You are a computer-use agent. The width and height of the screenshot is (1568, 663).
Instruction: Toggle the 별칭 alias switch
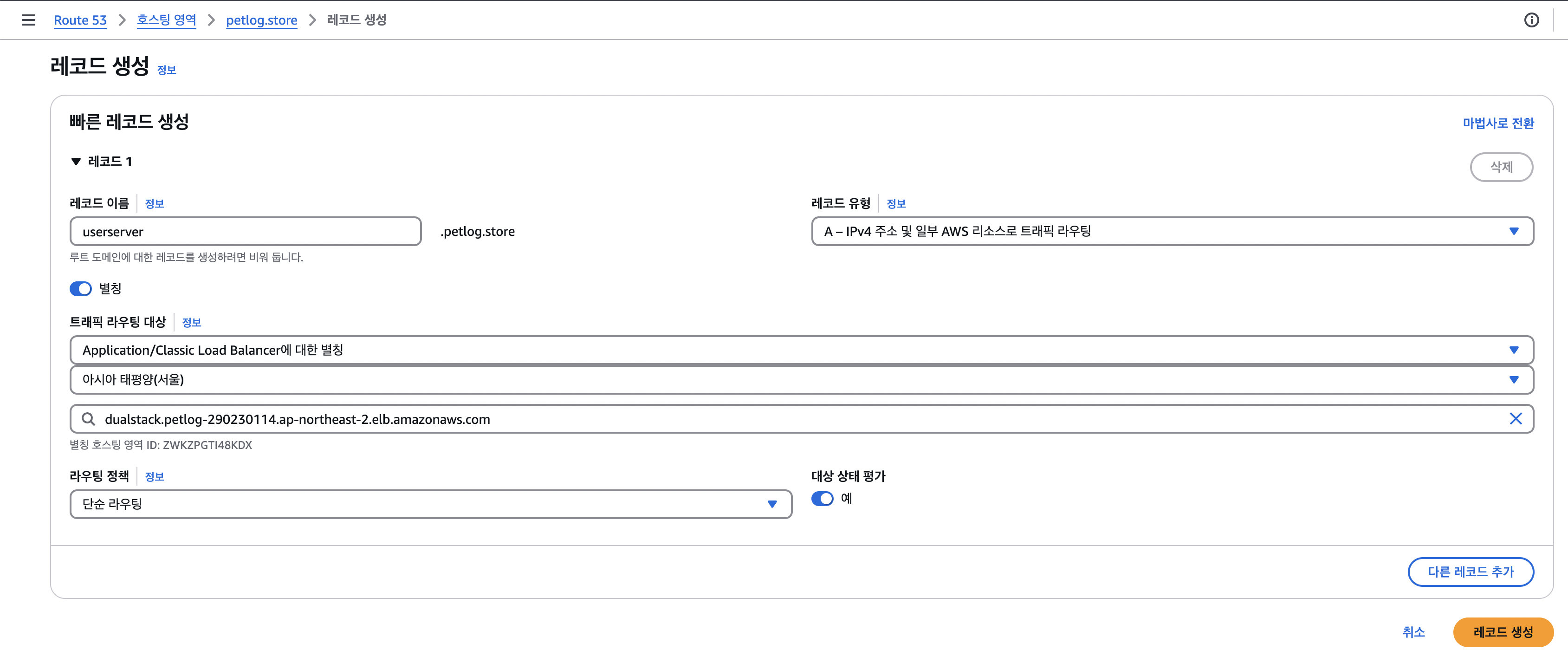coord(81,289)
